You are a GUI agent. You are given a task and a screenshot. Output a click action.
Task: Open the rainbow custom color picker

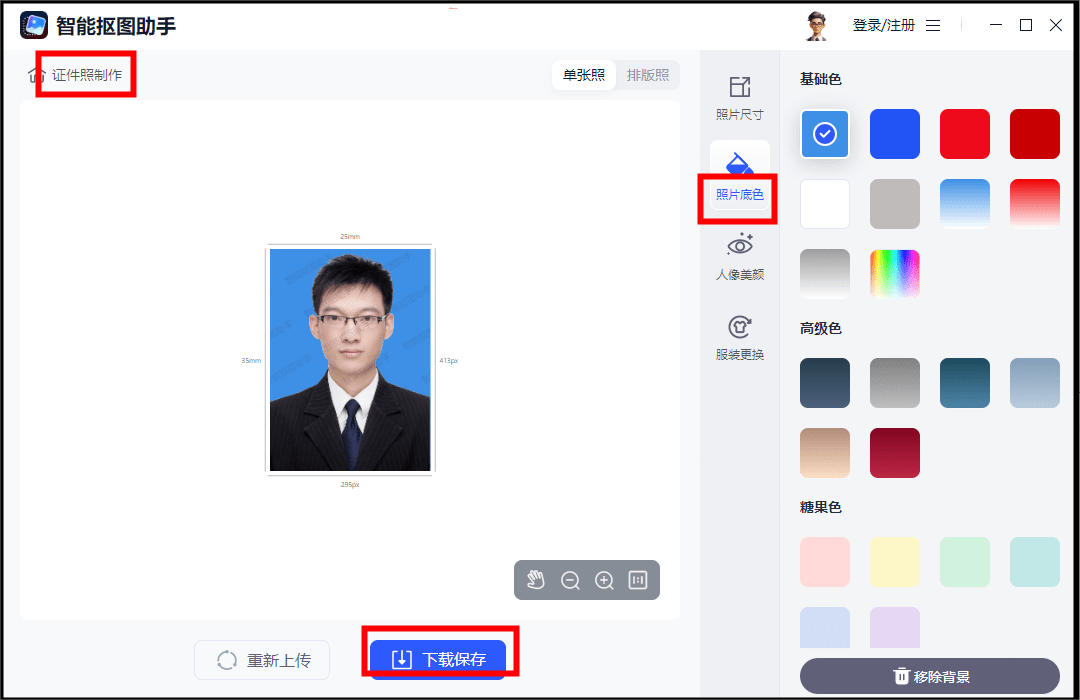click(x=895, y=274)
